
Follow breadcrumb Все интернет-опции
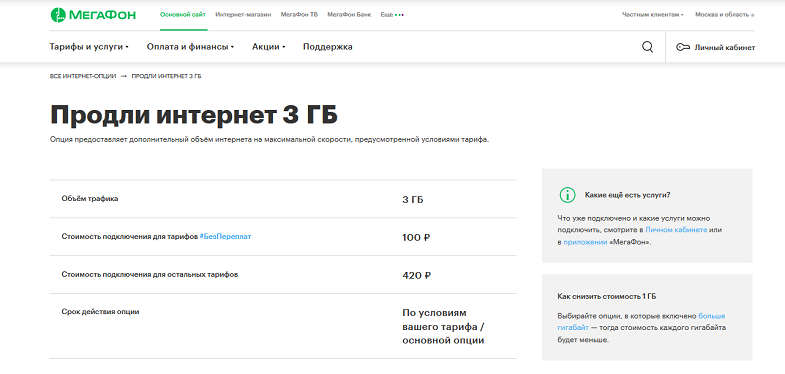(x=83, y=76)
